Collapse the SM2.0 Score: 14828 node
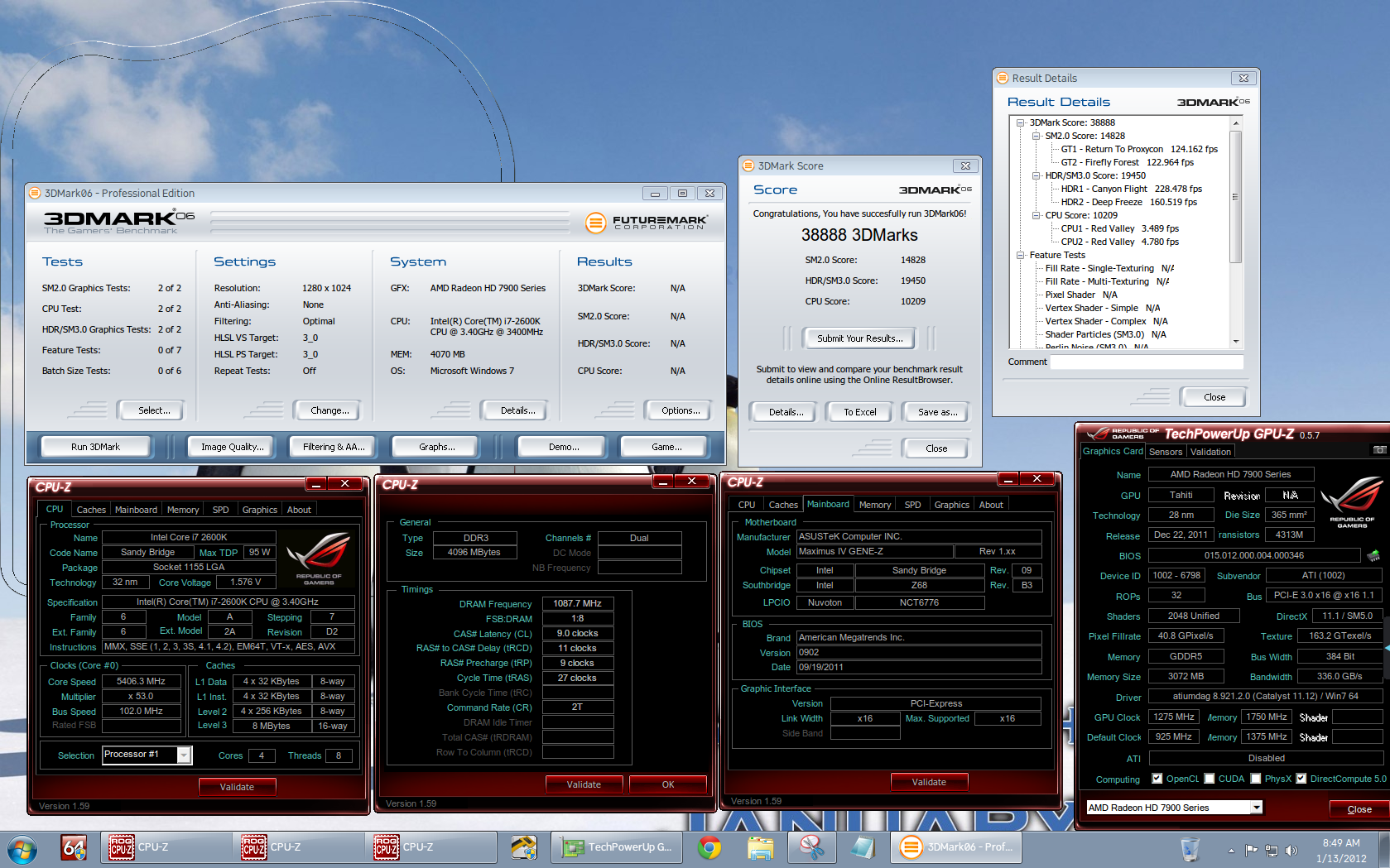Image resolution: width=1390 pixels, height=868 pixels. pyautogui.click(x=1036, y=136)
